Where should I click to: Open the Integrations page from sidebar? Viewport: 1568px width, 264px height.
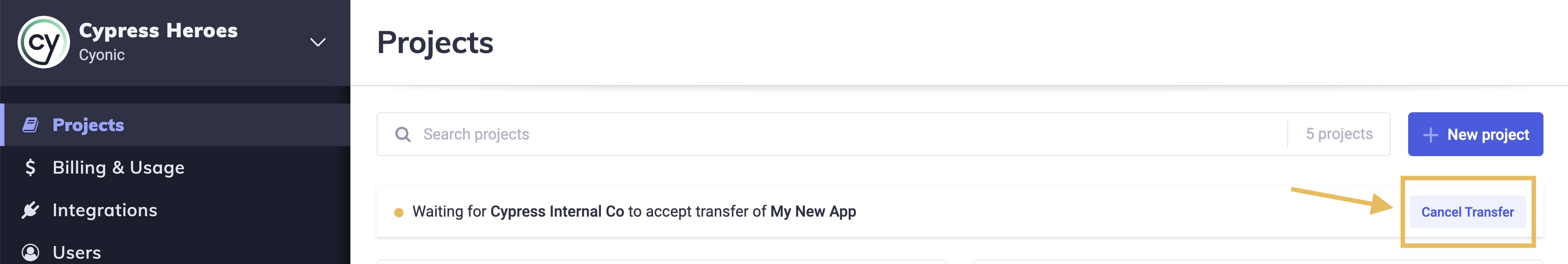point(105,209)
